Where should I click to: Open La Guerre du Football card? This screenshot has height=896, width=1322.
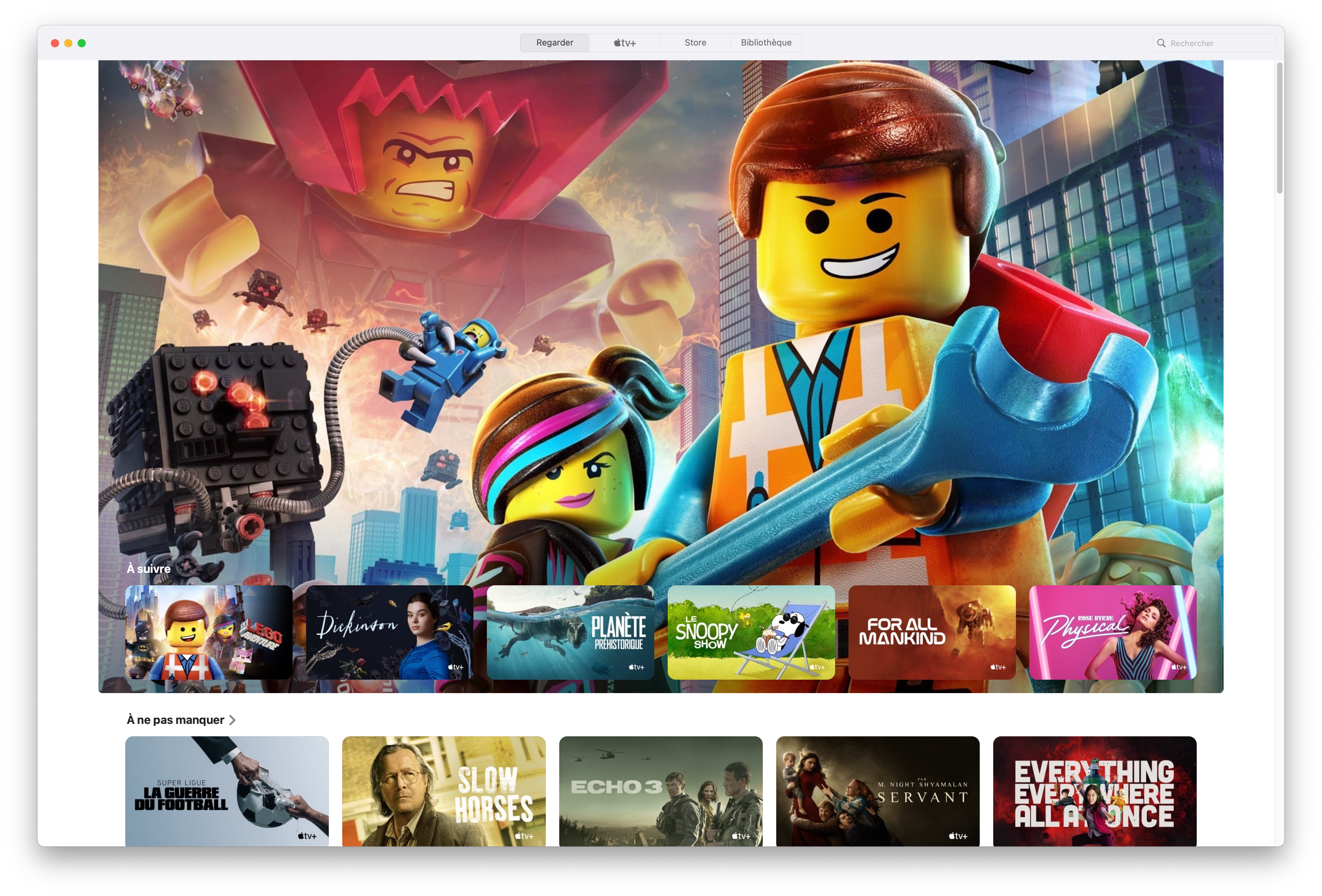227,791
